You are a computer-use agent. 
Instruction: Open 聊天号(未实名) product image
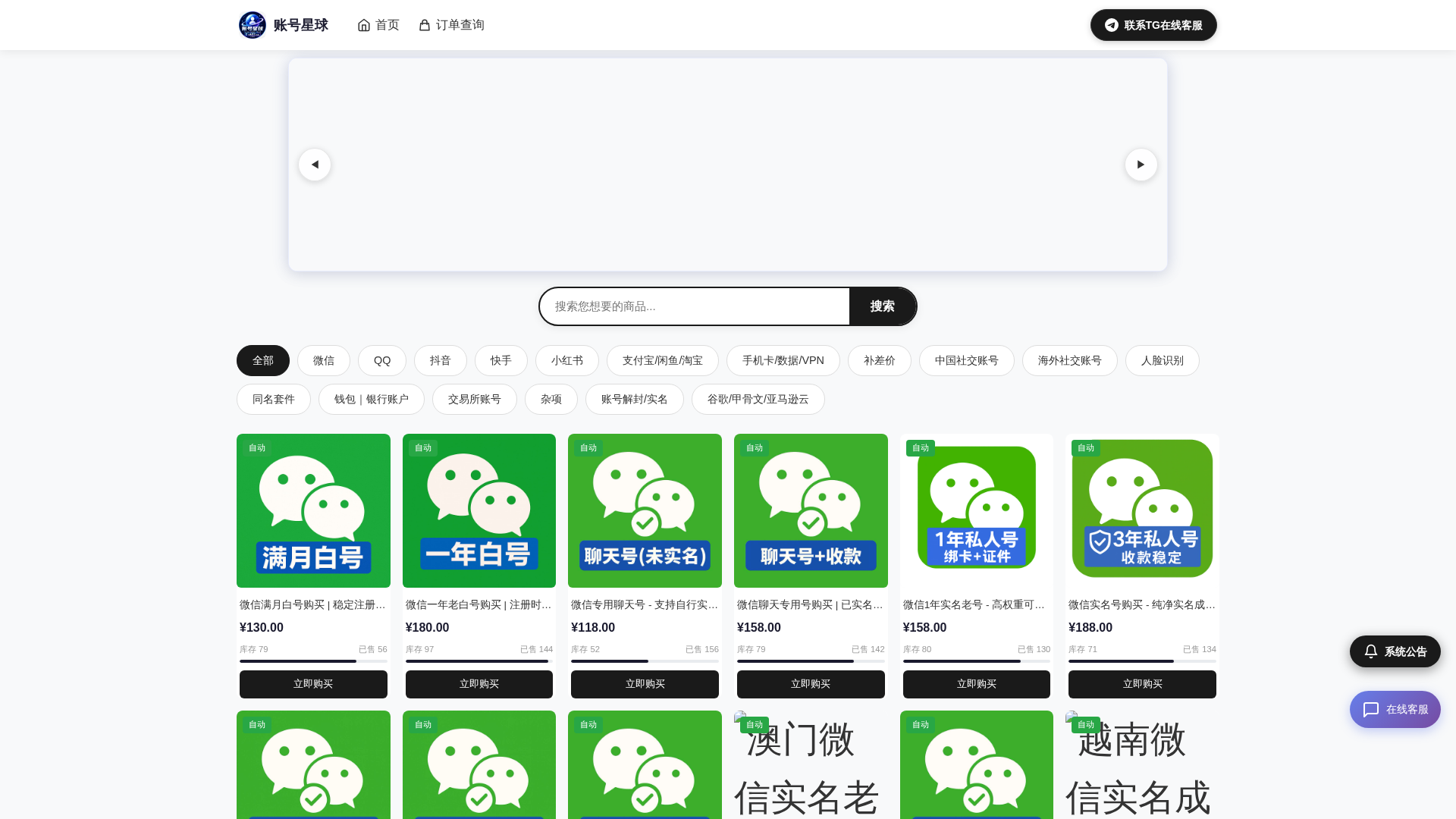coord(645,510)
